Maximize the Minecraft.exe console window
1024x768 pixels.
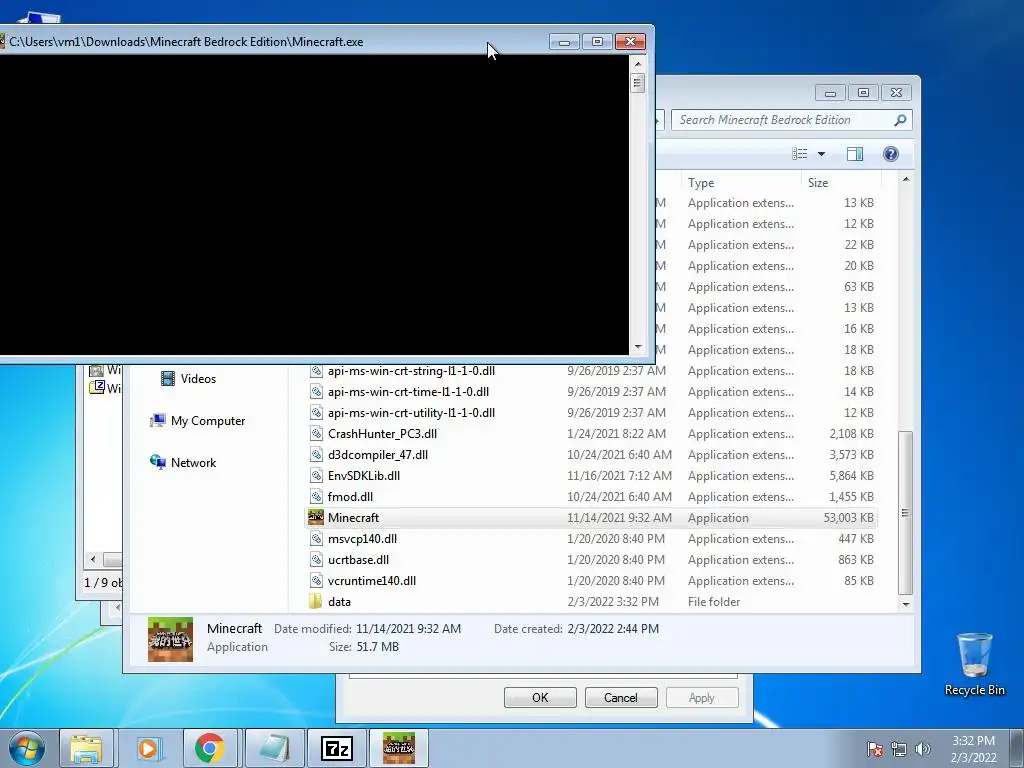(x=597, y=42)
